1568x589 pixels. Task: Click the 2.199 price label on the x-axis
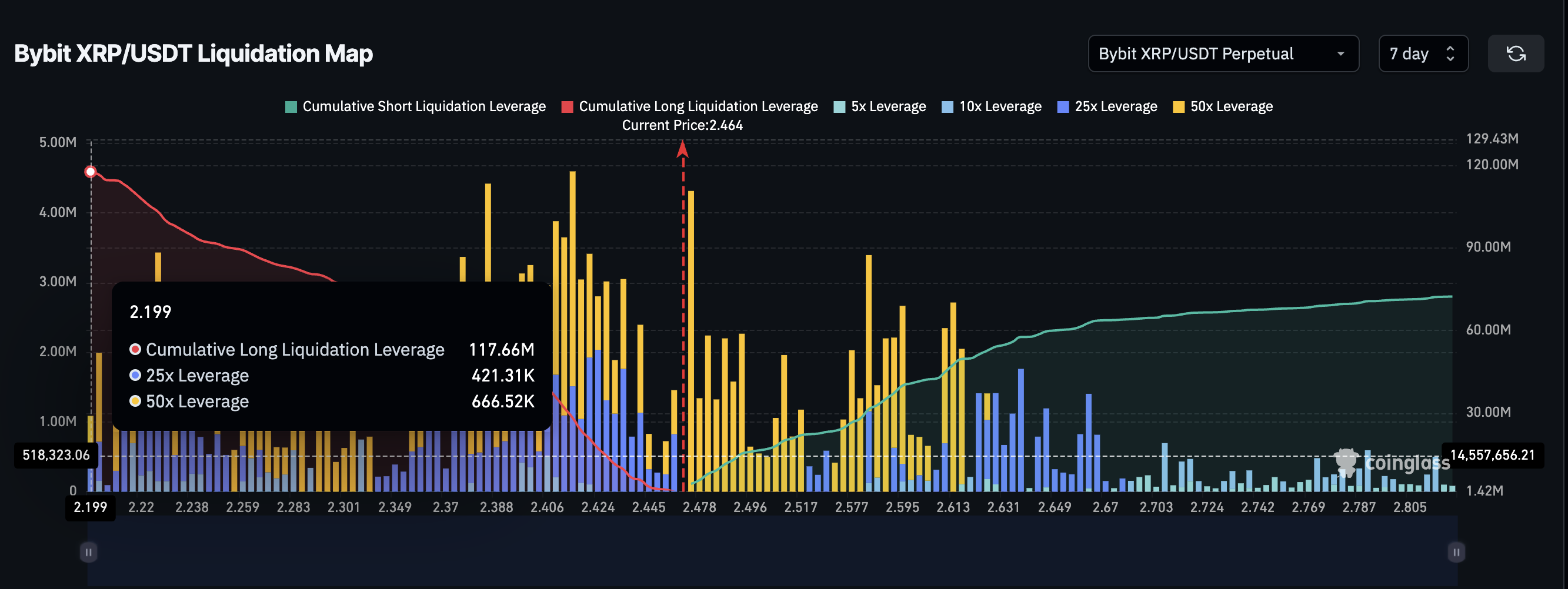tap(90, 507)
